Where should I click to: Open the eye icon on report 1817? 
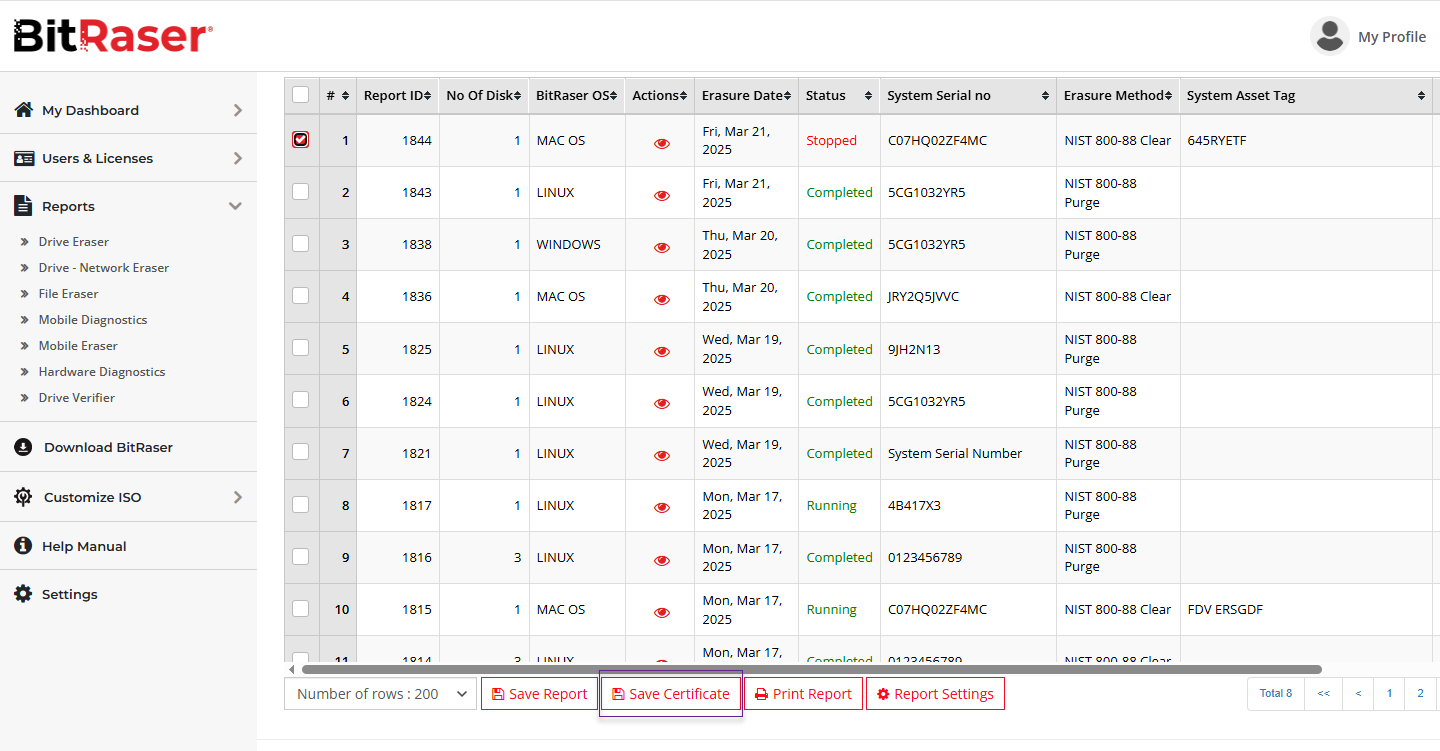pyautogui.click(x=661, y=507)
